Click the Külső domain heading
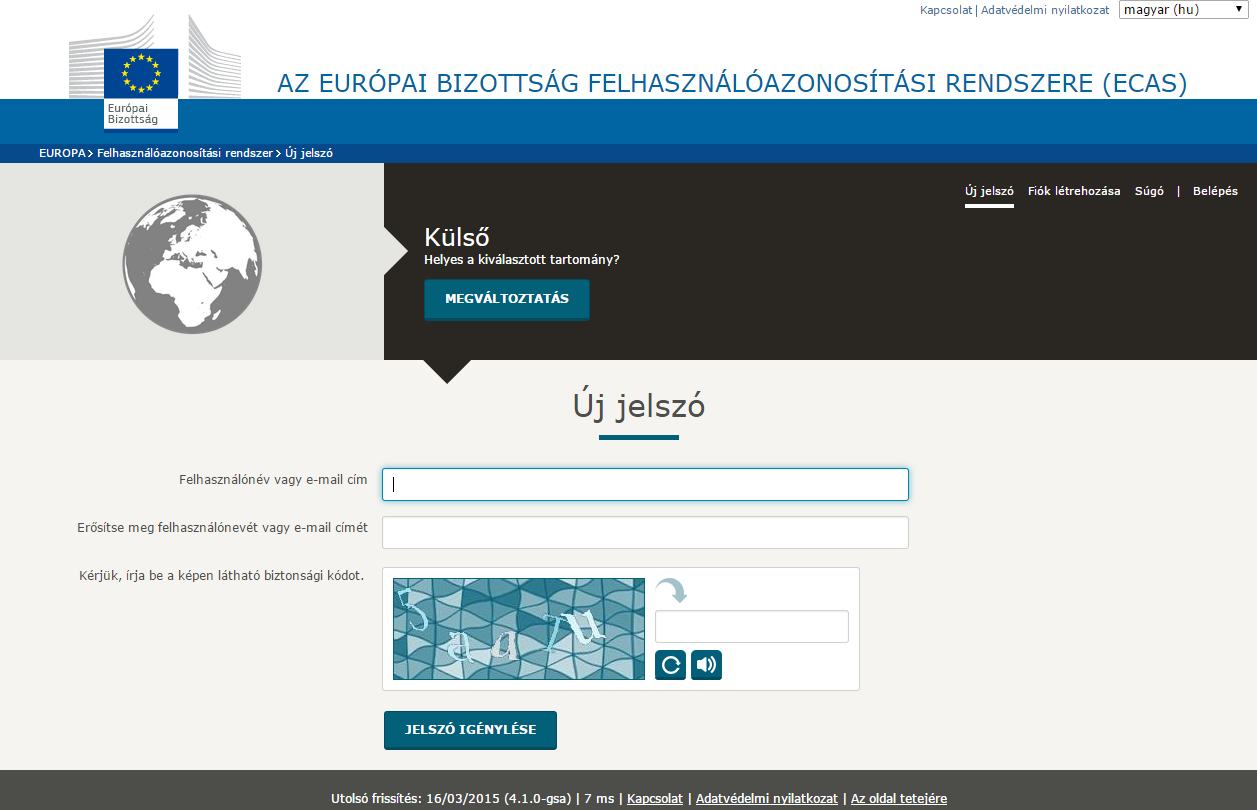 (x=457, y=238)
